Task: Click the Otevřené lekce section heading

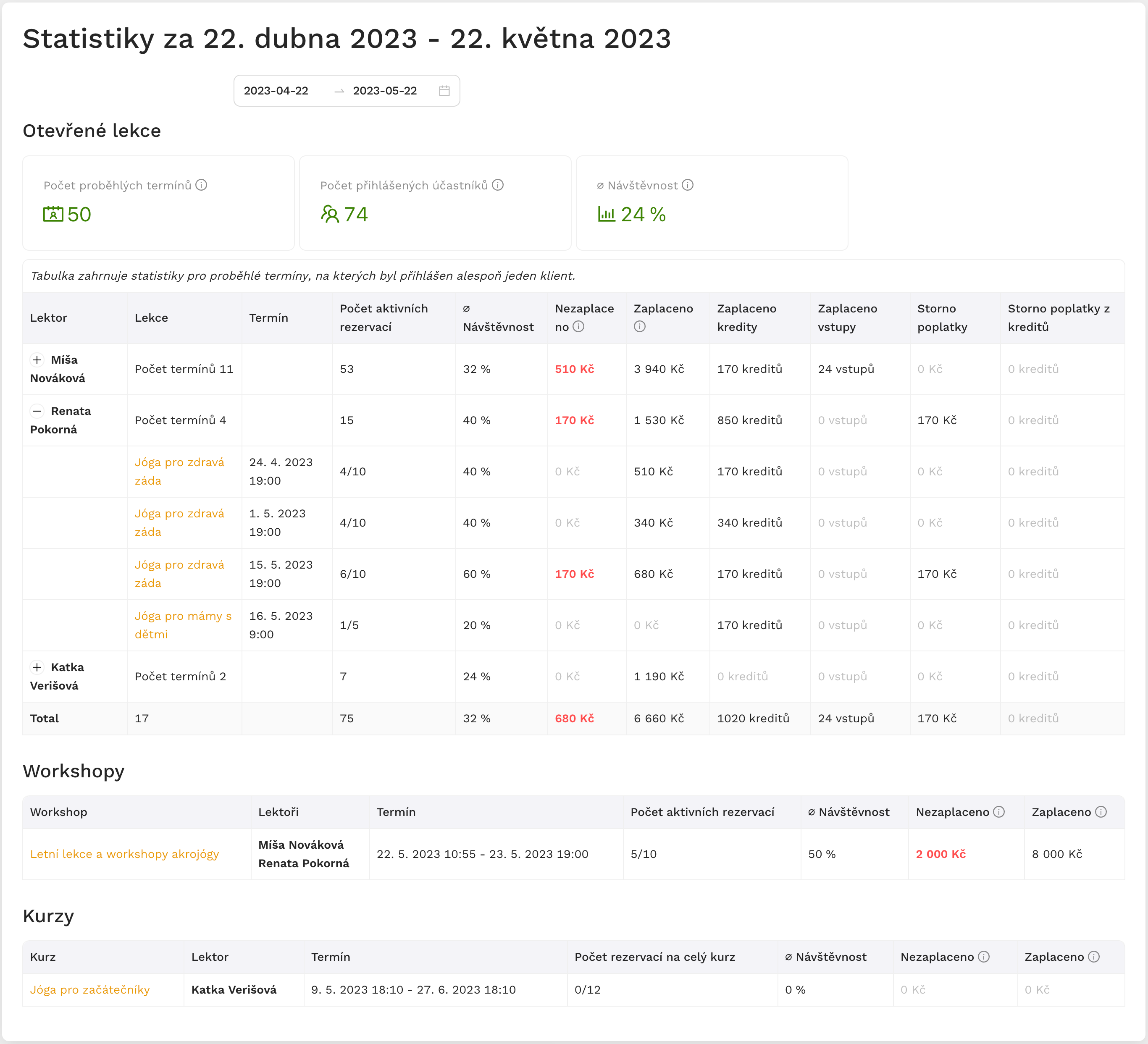Action: [x=92, y=130]
